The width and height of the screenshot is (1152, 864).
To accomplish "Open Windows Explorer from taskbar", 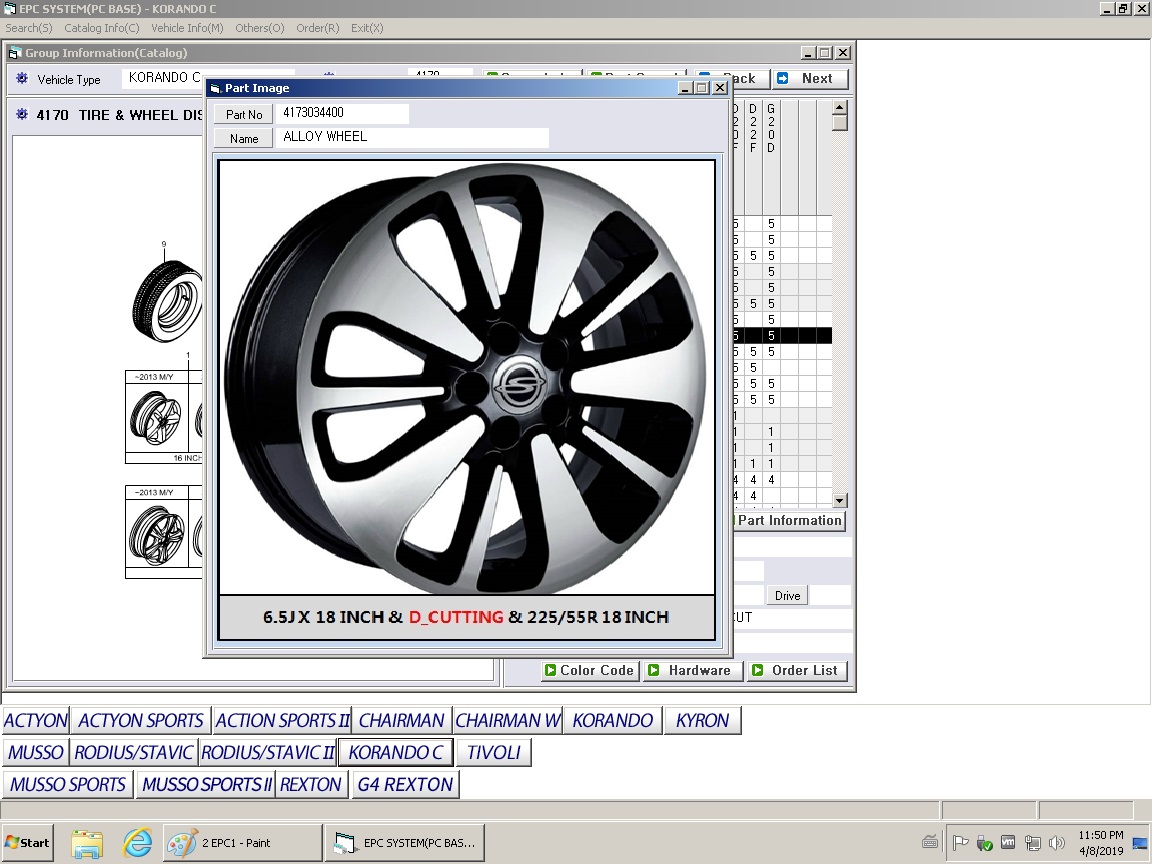I will pos(87,843).
